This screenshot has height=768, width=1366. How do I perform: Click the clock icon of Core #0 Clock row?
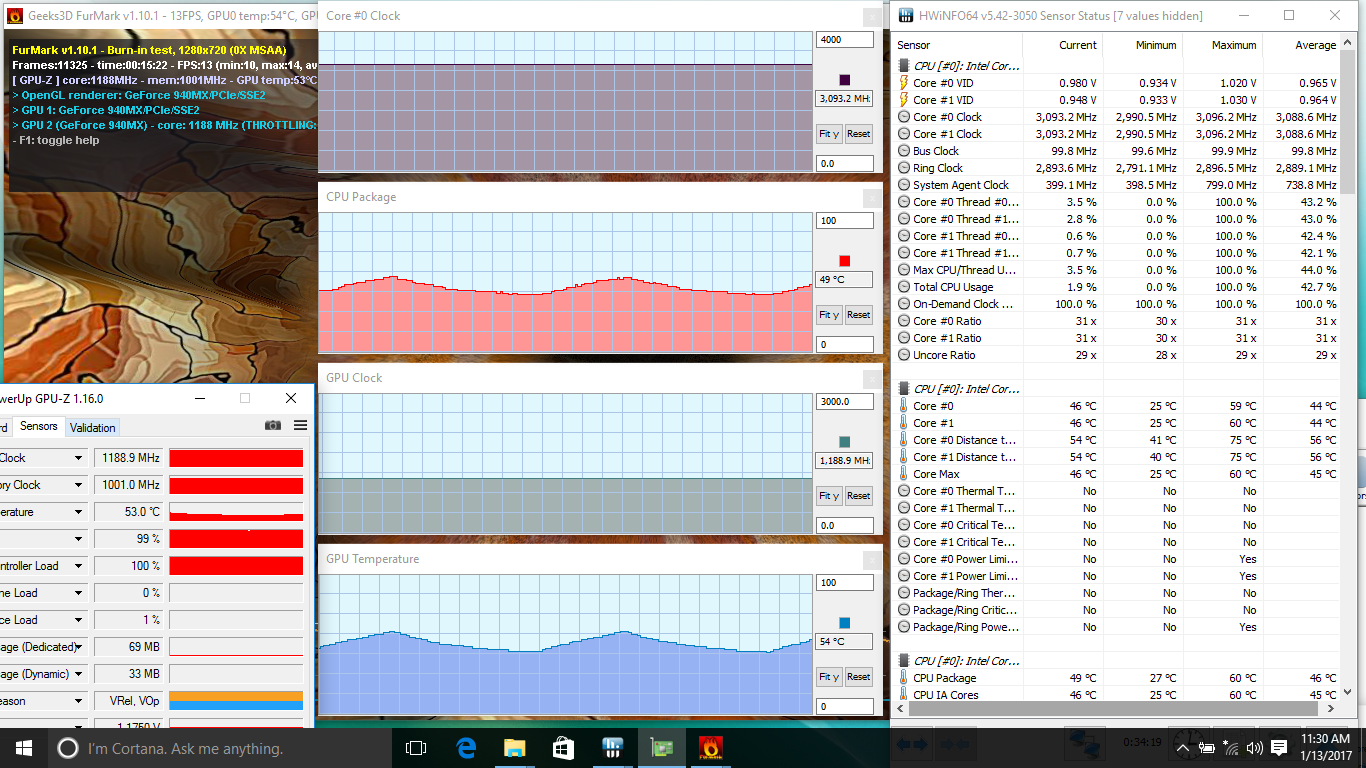click(904, 117)
